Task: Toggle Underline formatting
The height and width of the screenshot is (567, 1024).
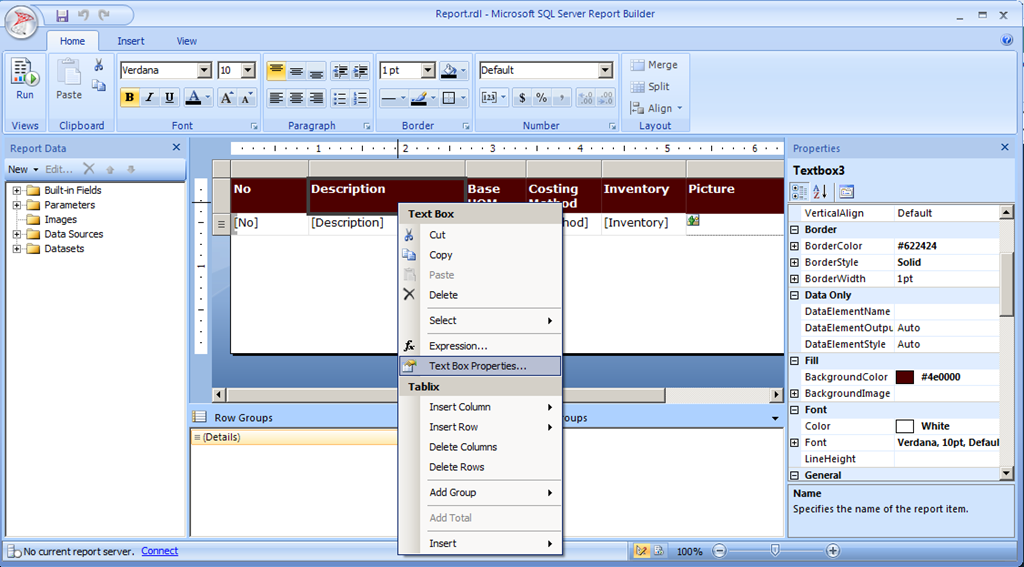Action: 170,98
